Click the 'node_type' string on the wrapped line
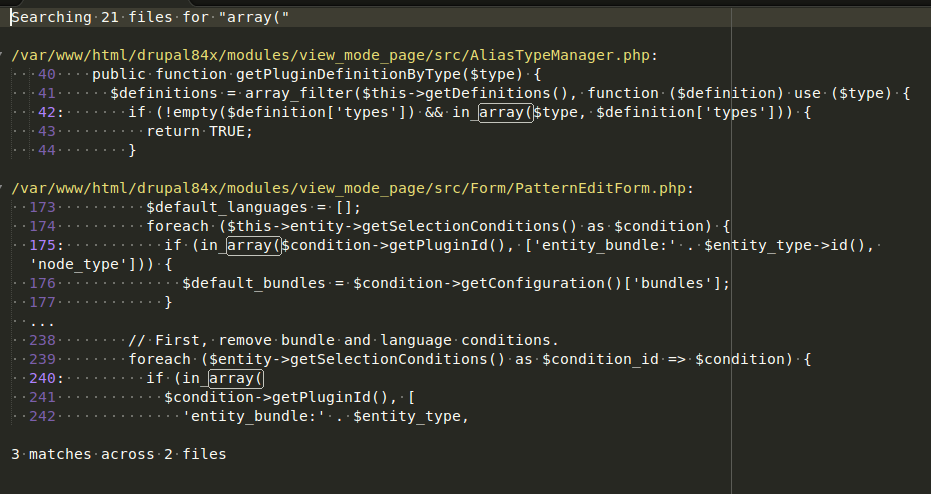The width and height of the screenshot is (931, 494). (70, 264)
